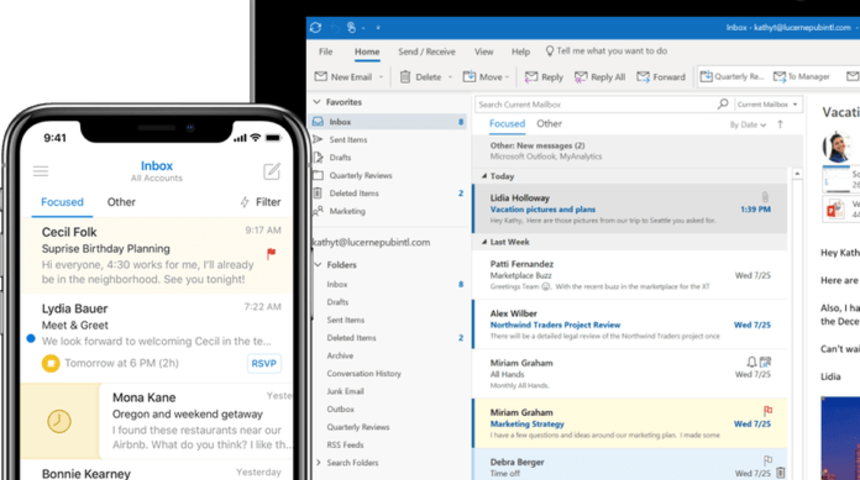
Task: Open the hamburger menu on the phone
Action: pos(41,171)
